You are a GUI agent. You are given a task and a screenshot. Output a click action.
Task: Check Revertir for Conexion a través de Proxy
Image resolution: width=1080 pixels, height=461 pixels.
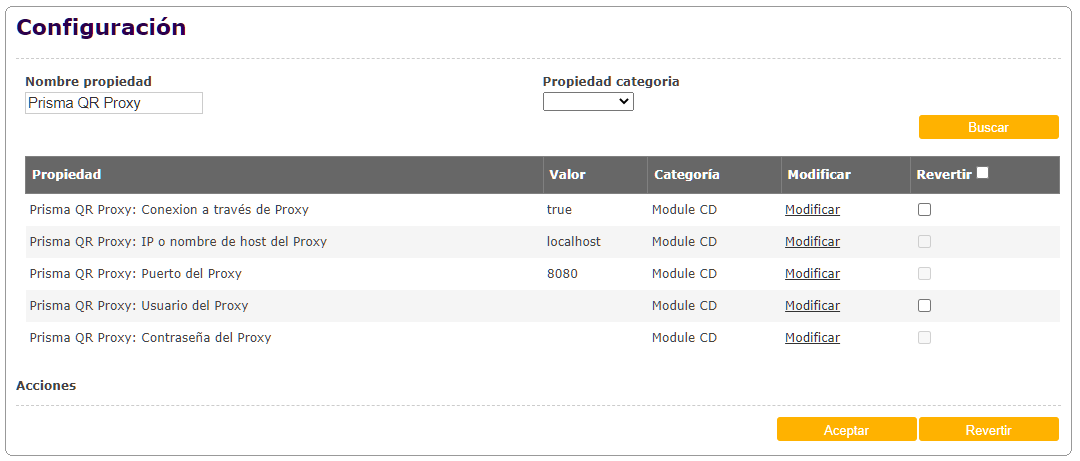[x=925, y=210]
